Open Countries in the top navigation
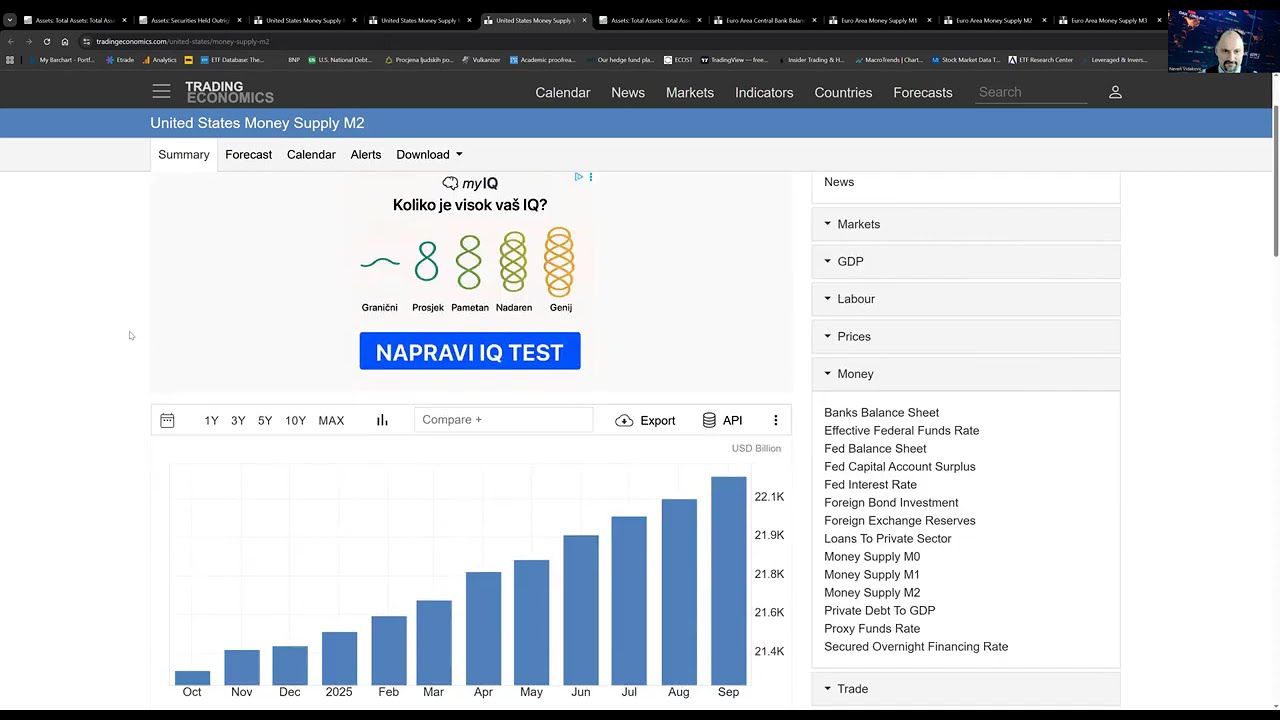 [x=843, y=92]
